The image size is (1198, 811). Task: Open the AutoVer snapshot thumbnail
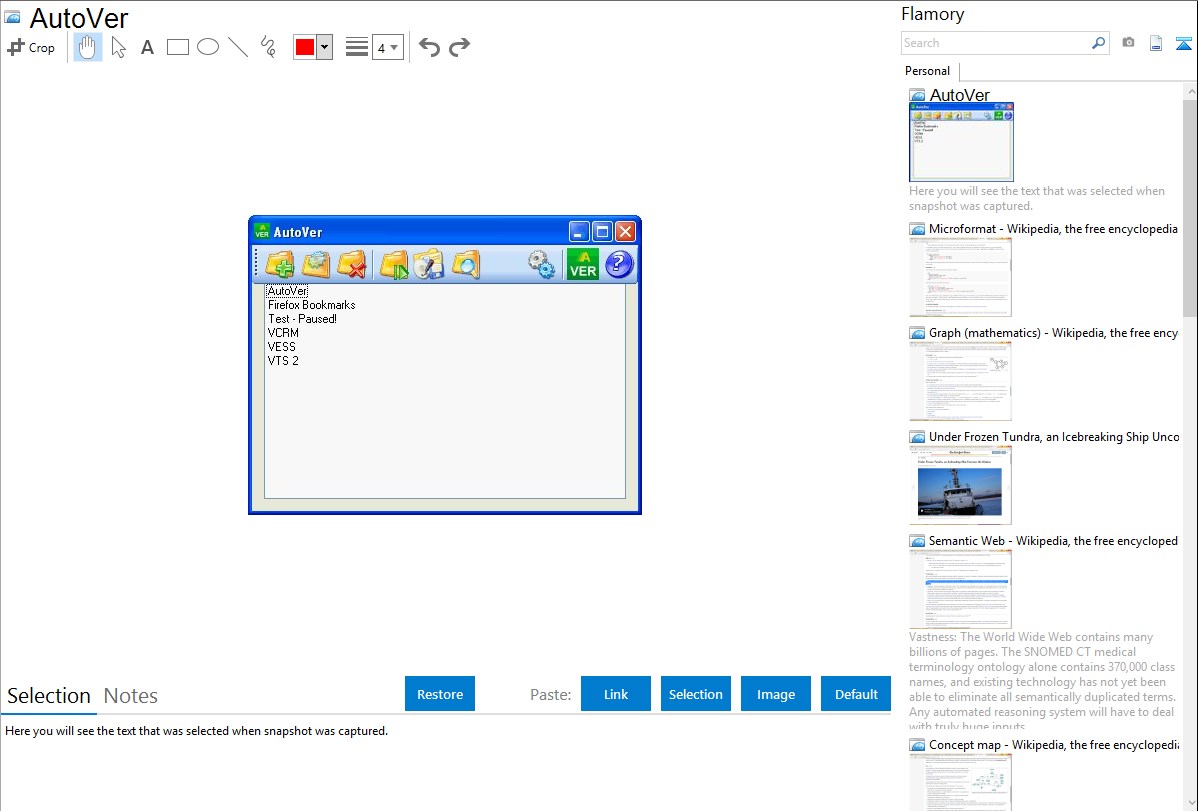click(x=961, y=142)
